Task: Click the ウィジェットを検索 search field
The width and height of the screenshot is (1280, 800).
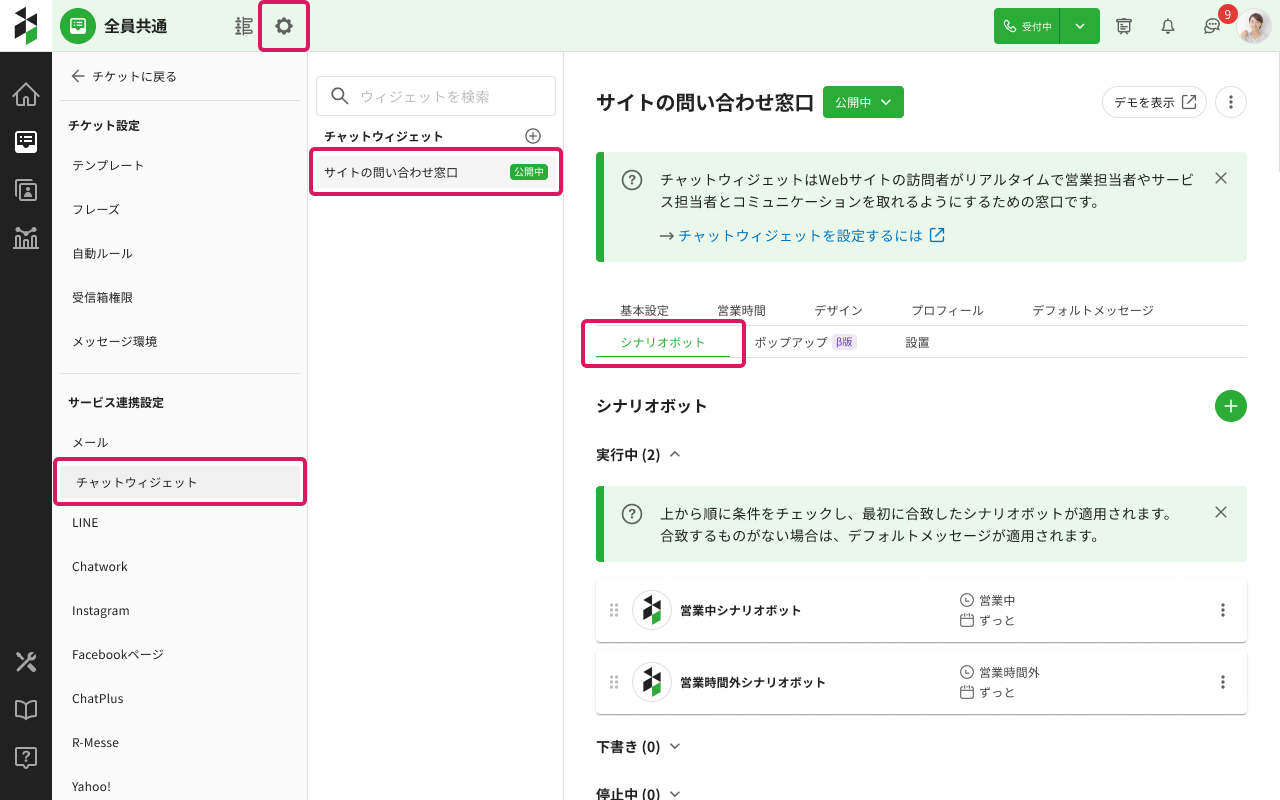Action: 436,96
